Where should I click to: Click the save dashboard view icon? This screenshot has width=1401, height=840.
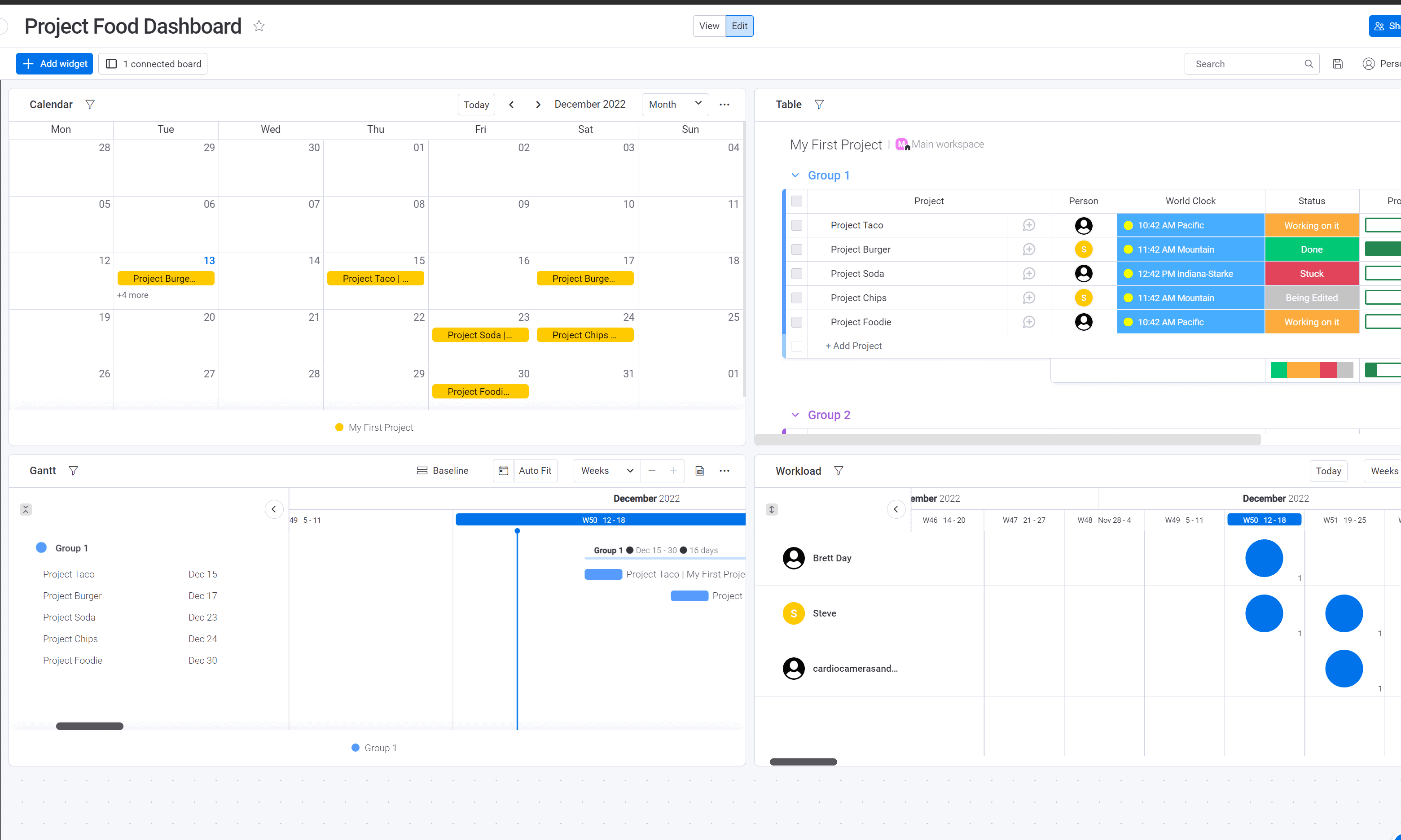[1338, 64]
